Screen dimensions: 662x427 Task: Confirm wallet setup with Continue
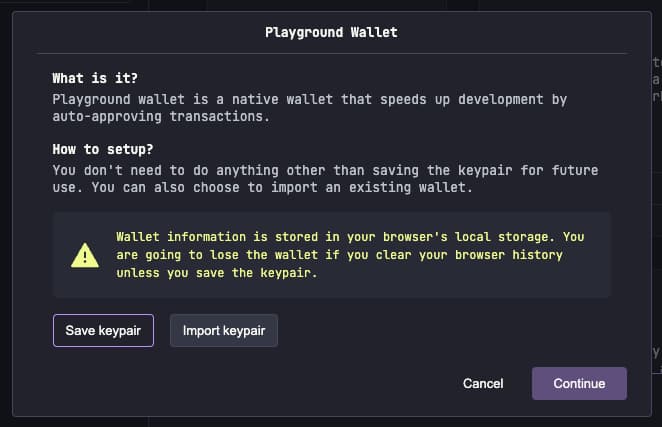(579, 383)
